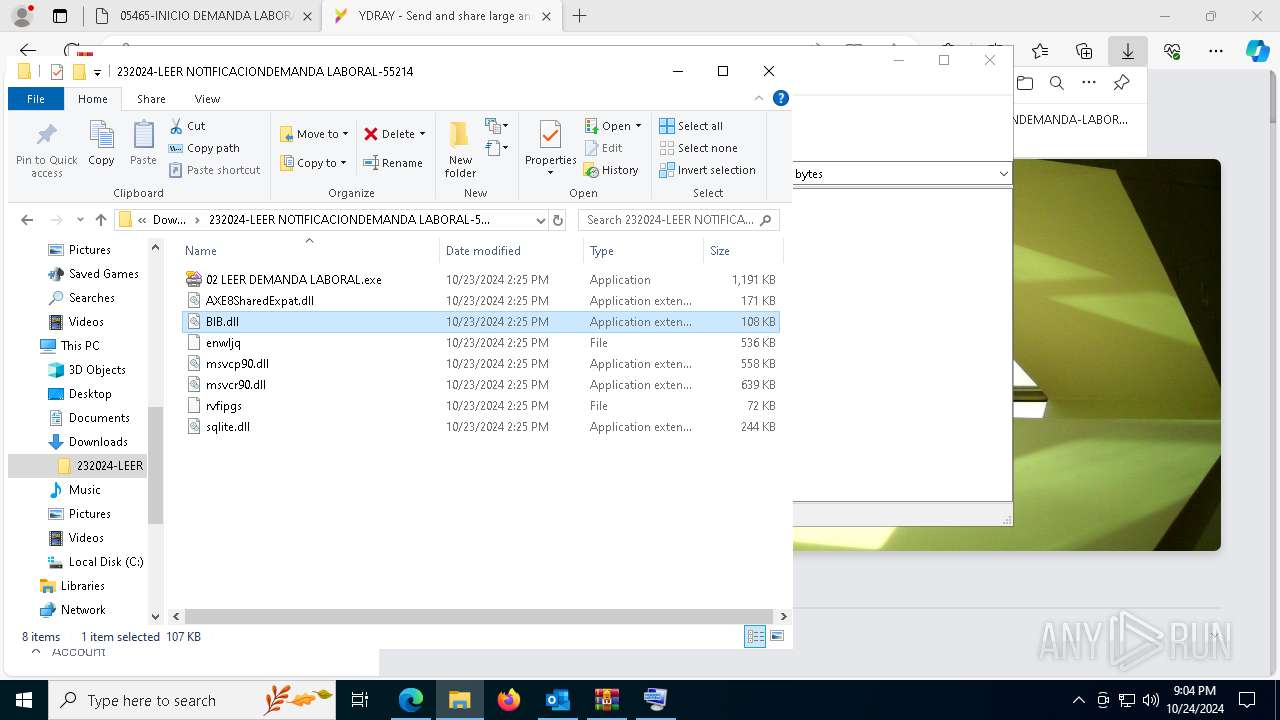Open Explorer Help question mark

(x=781, y=98)
